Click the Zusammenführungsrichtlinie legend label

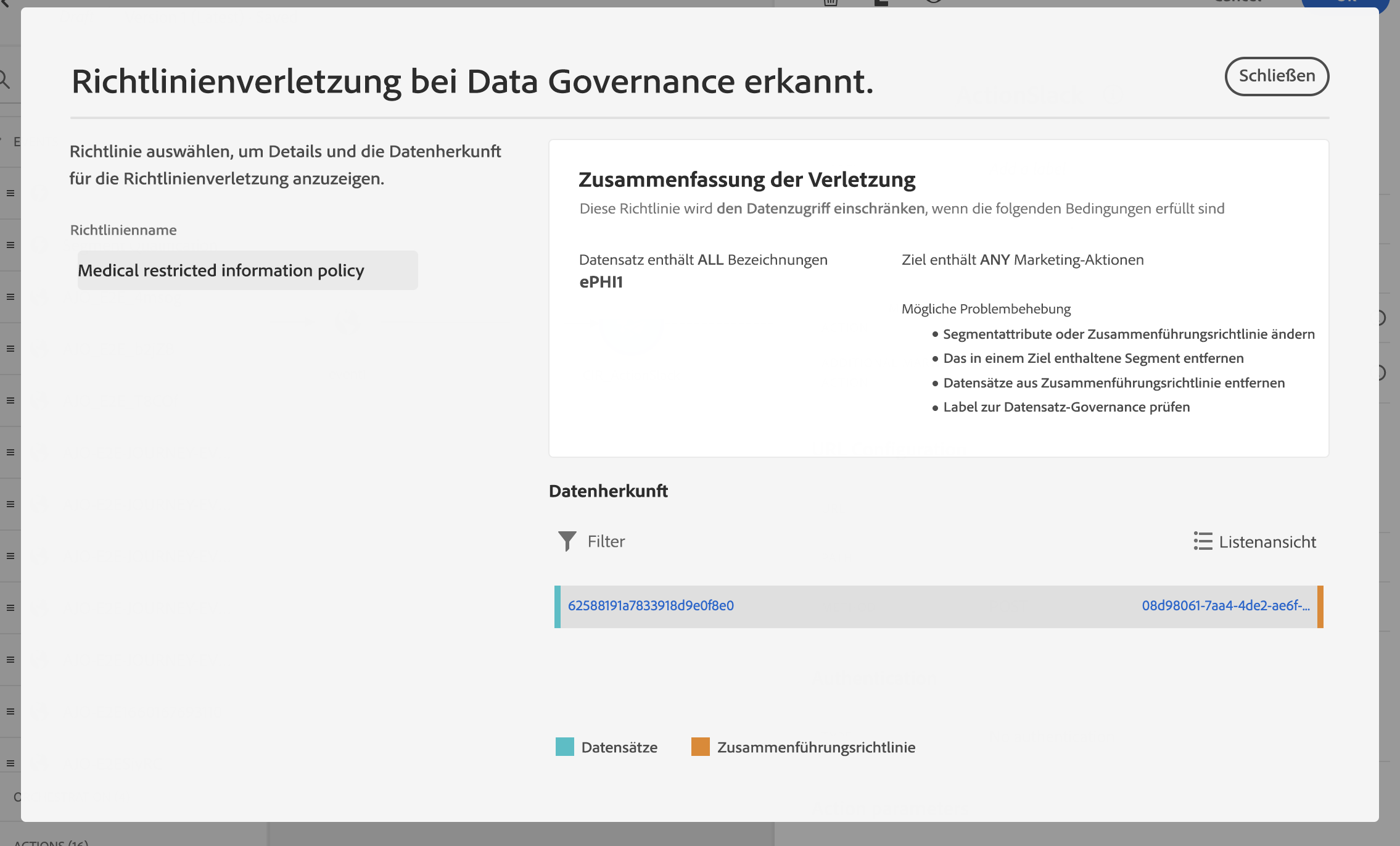tap(816, 747)
